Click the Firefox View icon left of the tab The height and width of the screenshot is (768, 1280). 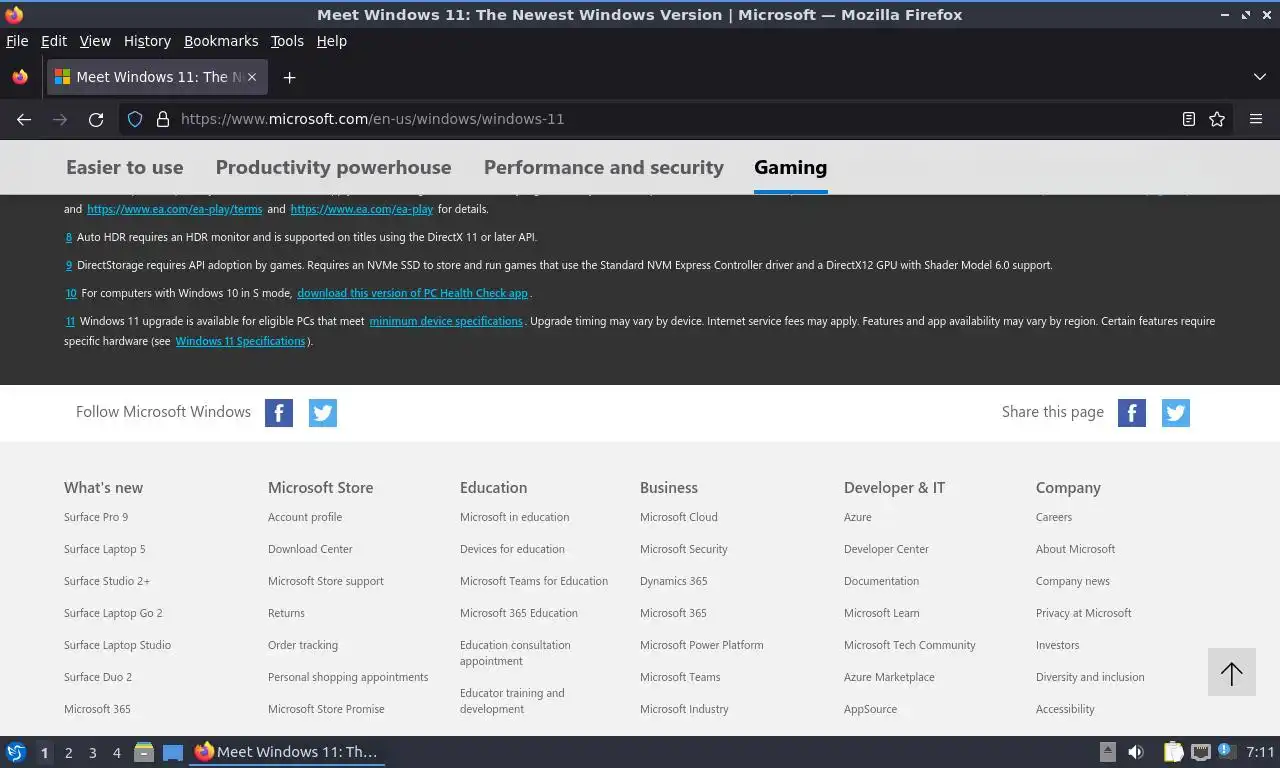click(20, 77)
